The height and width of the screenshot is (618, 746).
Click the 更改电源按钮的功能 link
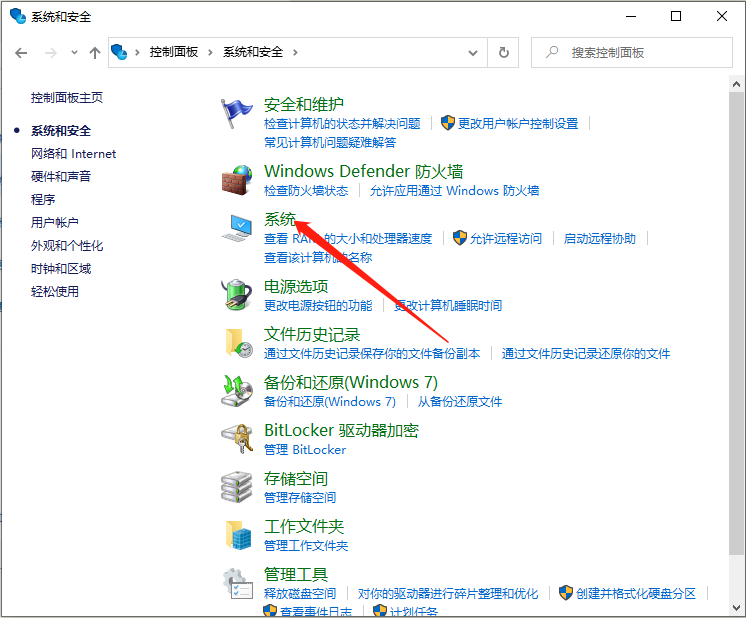point(318,305)
